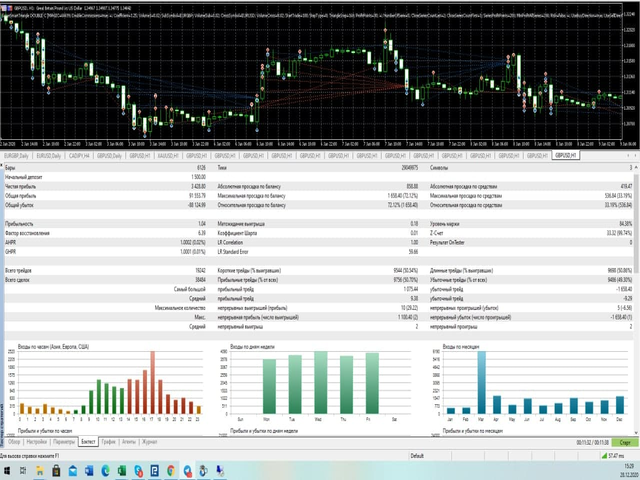Open the График tester tab
640x480 pixels.
coord(109,442)
